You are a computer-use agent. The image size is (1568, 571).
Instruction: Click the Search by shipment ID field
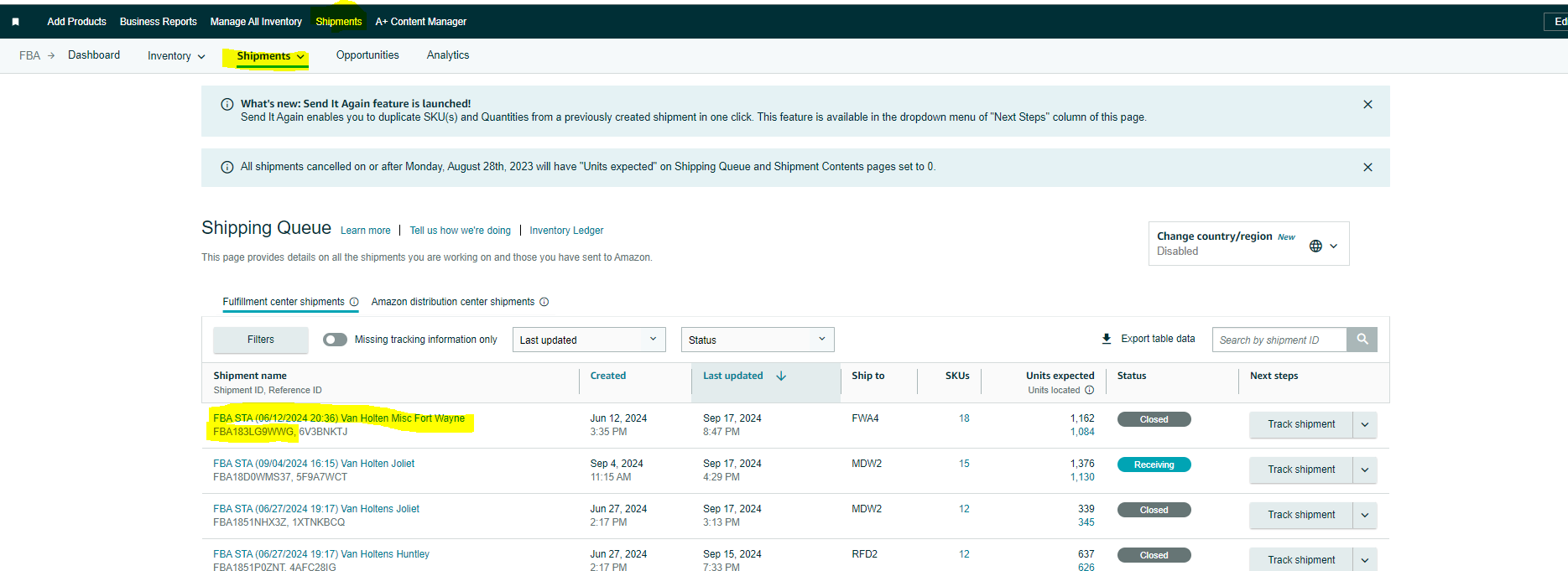(1279, 340)
